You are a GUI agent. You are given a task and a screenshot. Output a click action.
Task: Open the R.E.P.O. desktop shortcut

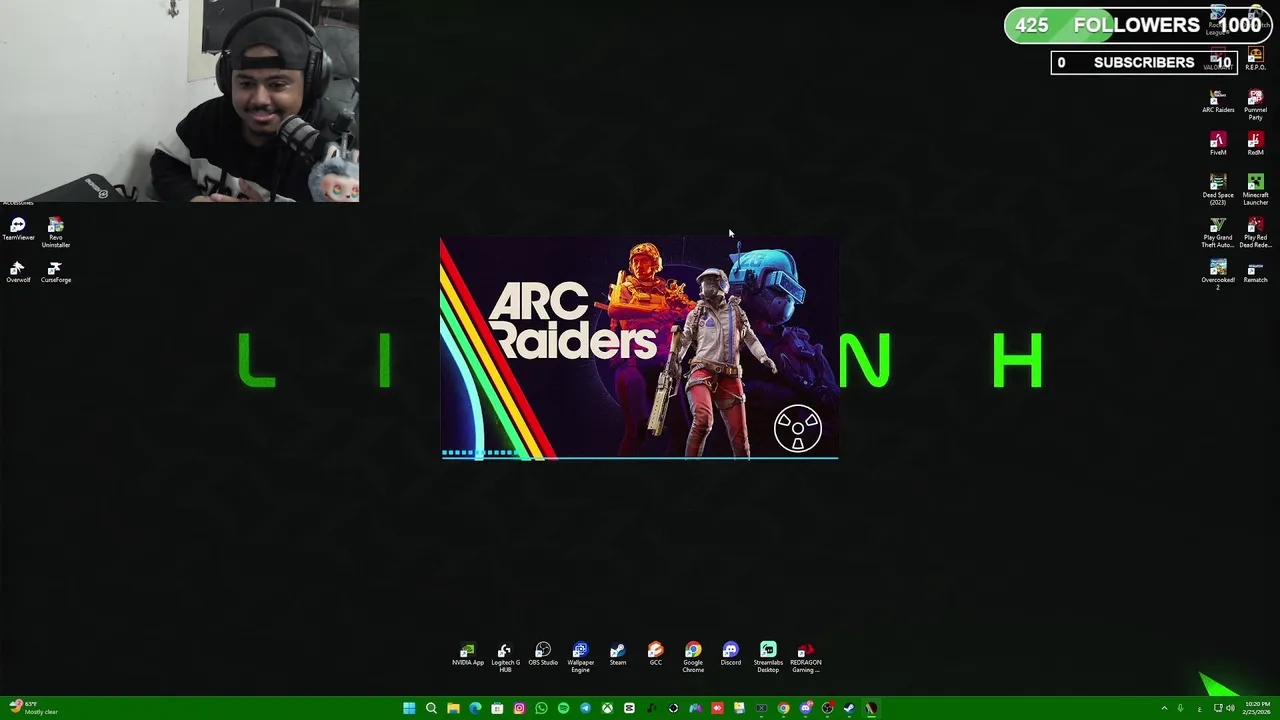click(1255, 59)
